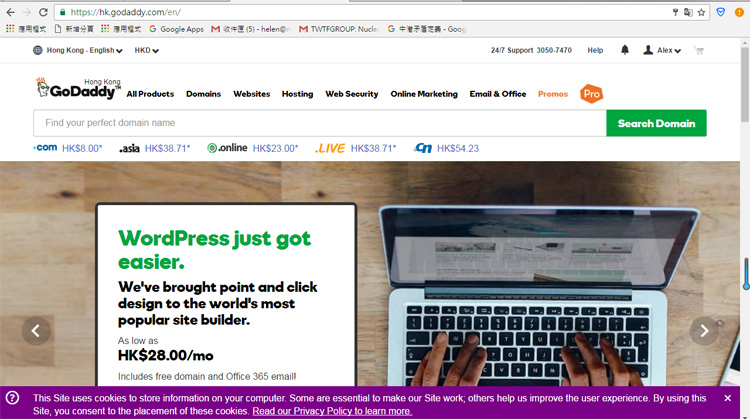Click the Search Domain button
The image size is (750, 419).
click(656, 123)
